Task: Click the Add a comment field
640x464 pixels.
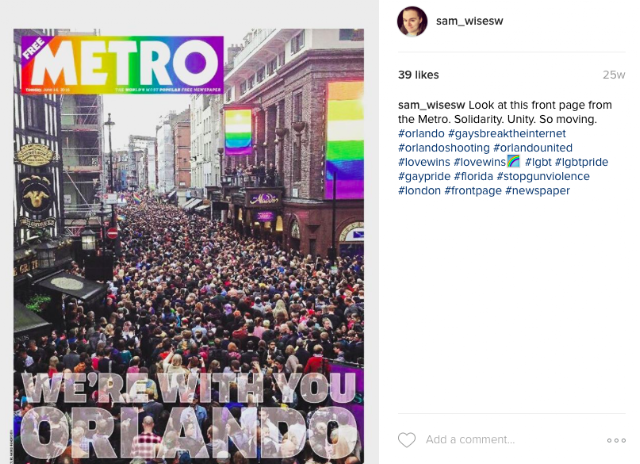Action: 470,440
